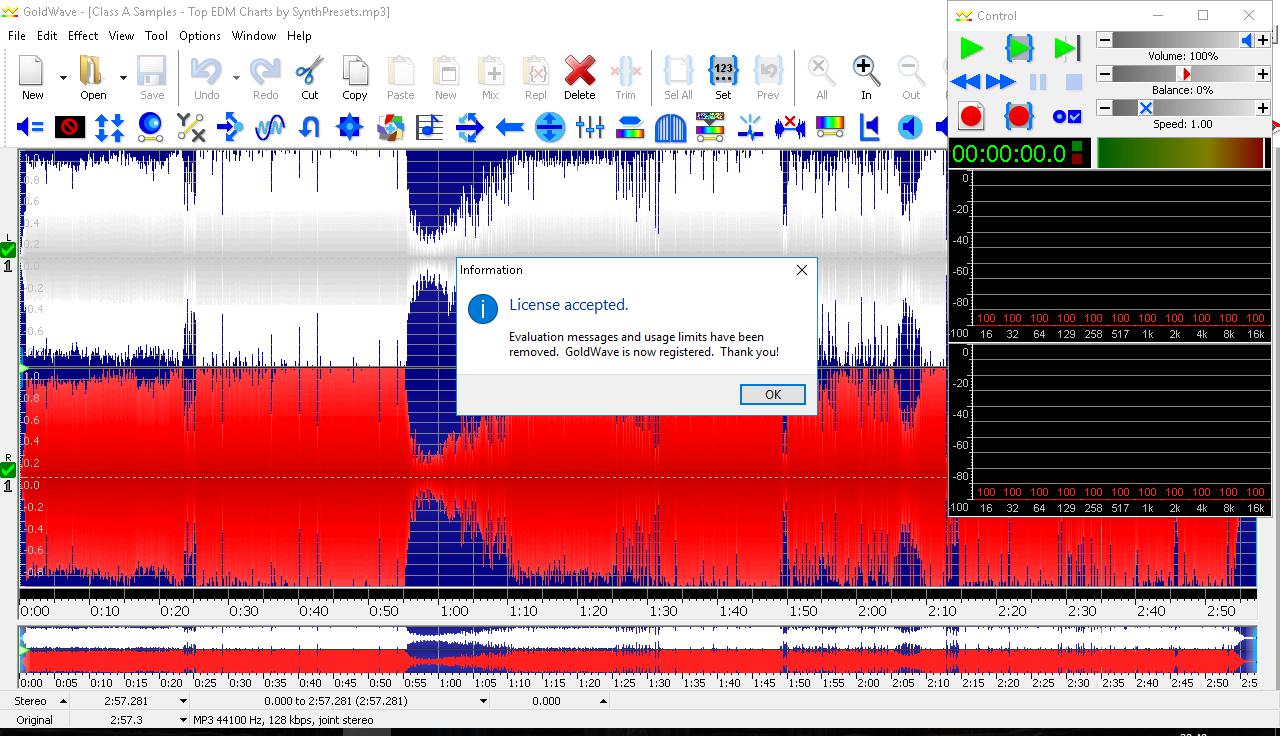Click the zoom In magnifier icon
The height and width of the screenshot is (736, 1280).
[866, 72]
